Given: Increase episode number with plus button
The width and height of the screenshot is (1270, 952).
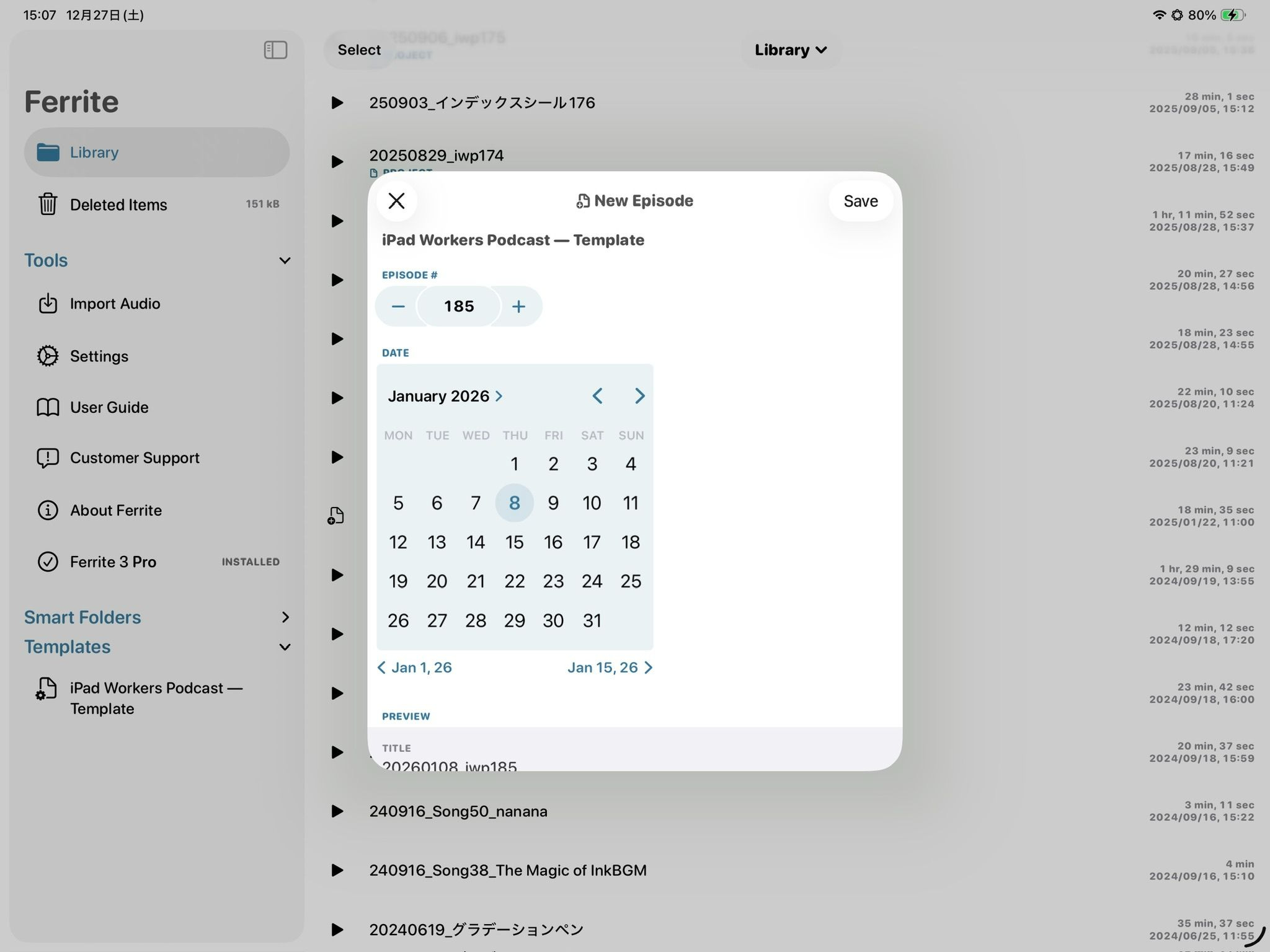Looking at the screenshot, I should [x=518, y=306].
